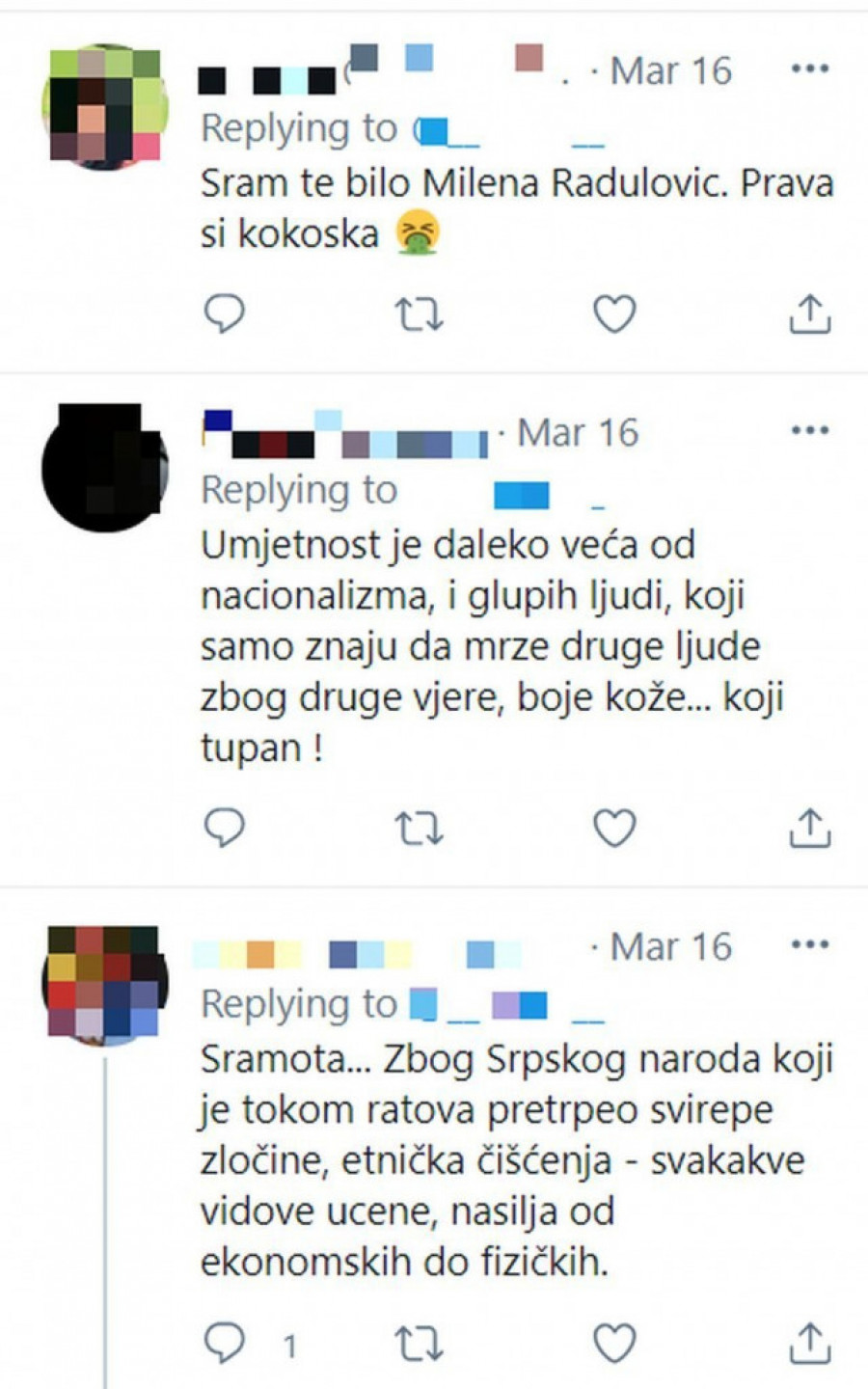This screenshot has width=868, height=1389.
Task: Open the Mar 16 timestamp of the Umjetnost tweet
Action: tap(578, 433)
